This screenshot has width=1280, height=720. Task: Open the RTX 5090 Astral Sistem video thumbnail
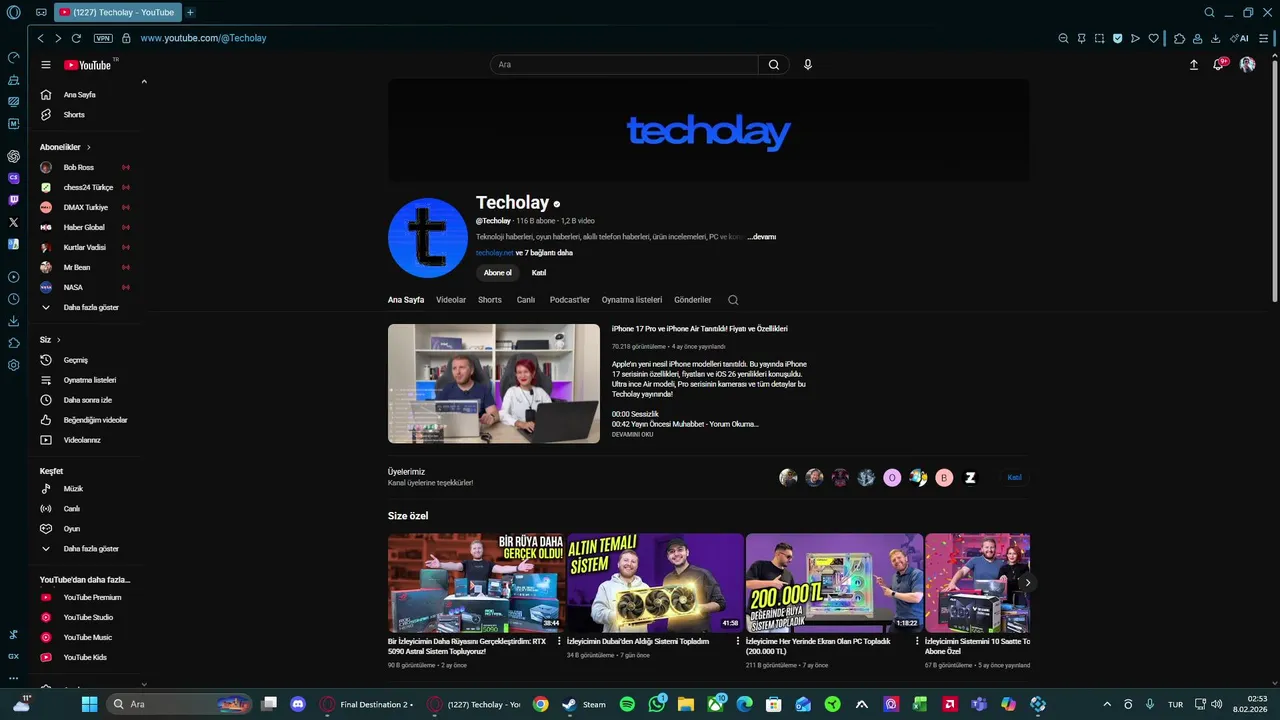[x=476, y=583]
